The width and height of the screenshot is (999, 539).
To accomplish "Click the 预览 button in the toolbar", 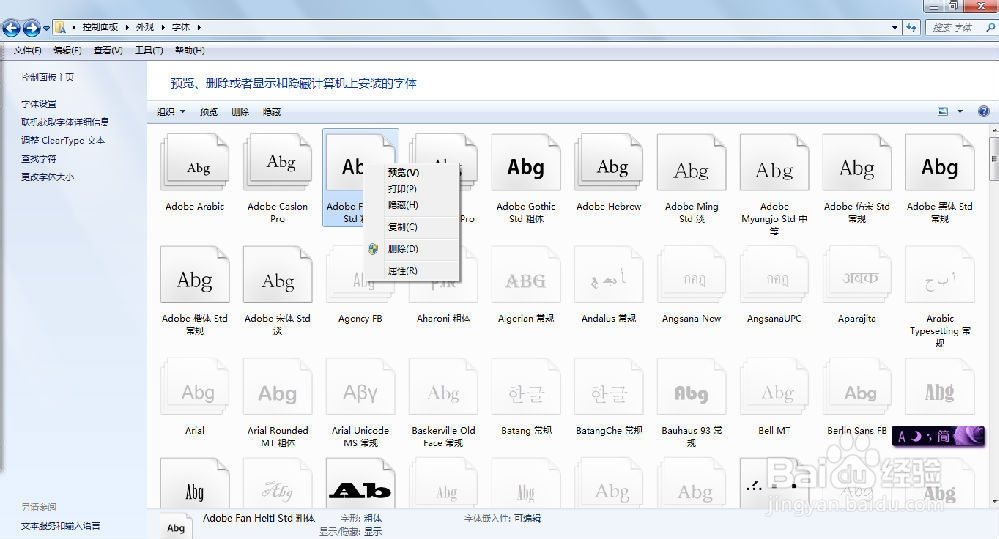I will pos(208,111).
